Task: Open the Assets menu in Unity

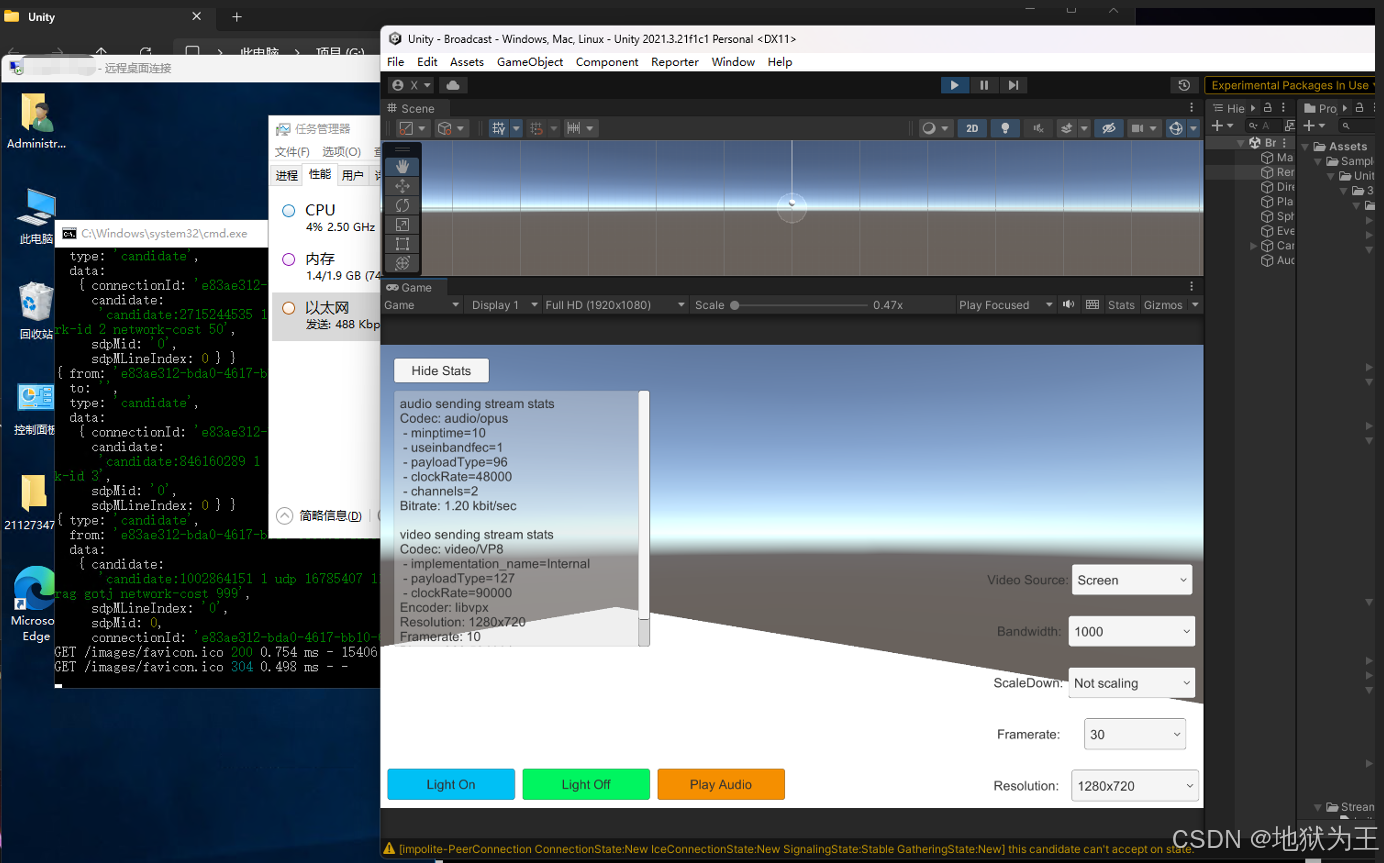Action: (467, 62)
